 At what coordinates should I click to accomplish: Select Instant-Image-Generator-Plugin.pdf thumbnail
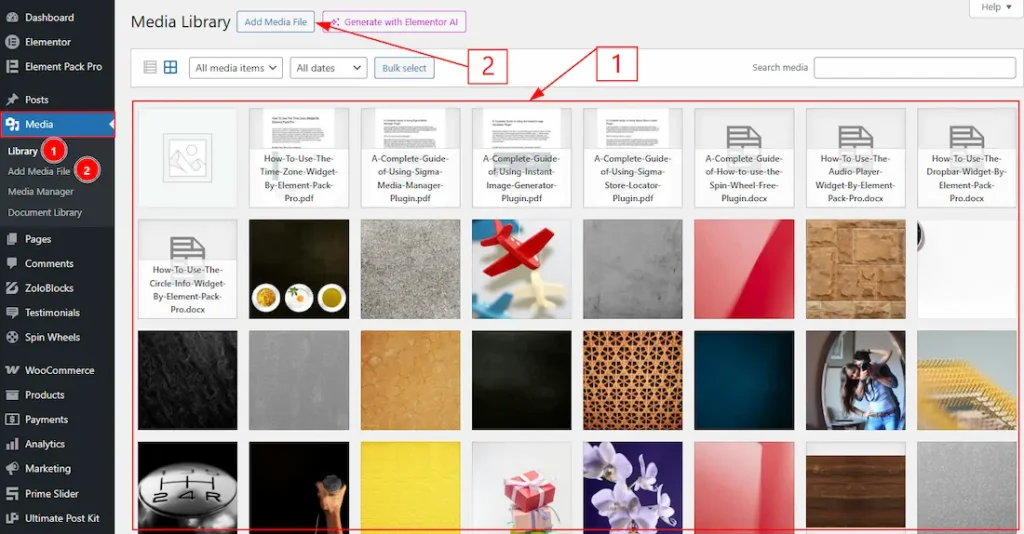[x=522, y=158]
